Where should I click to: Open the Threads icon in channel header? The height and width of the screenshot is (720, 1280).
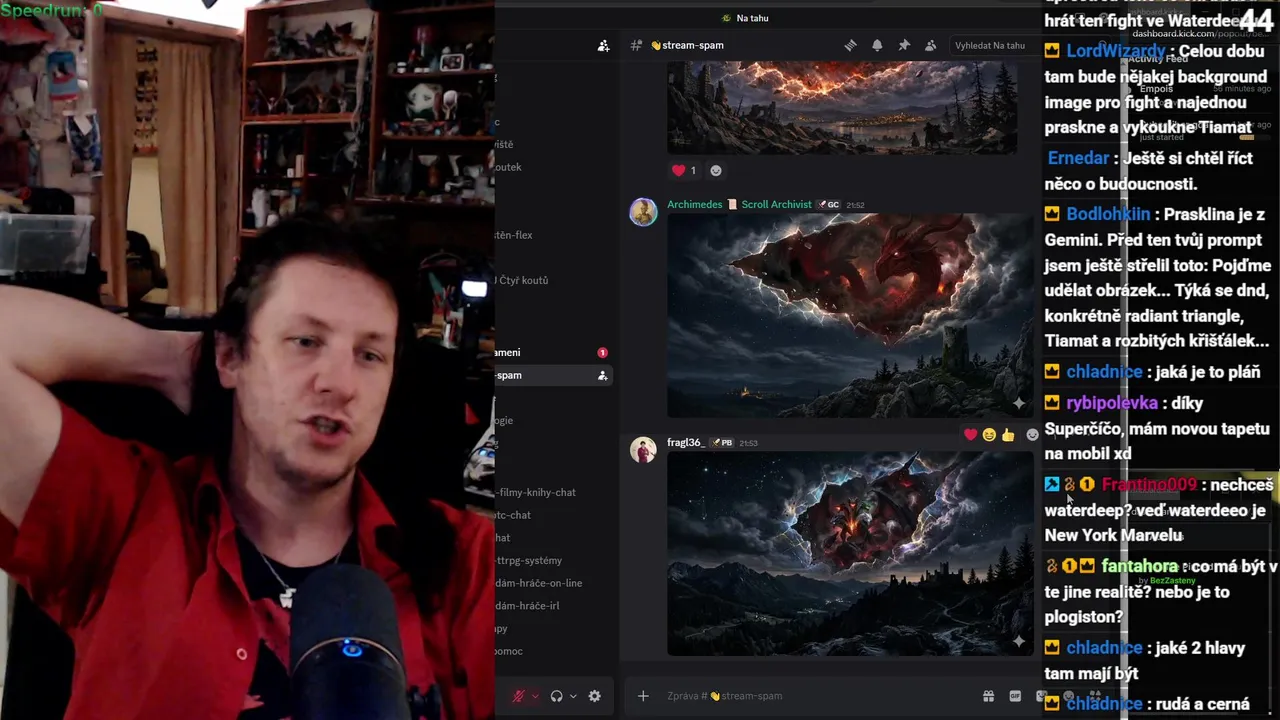click(850, 45)
